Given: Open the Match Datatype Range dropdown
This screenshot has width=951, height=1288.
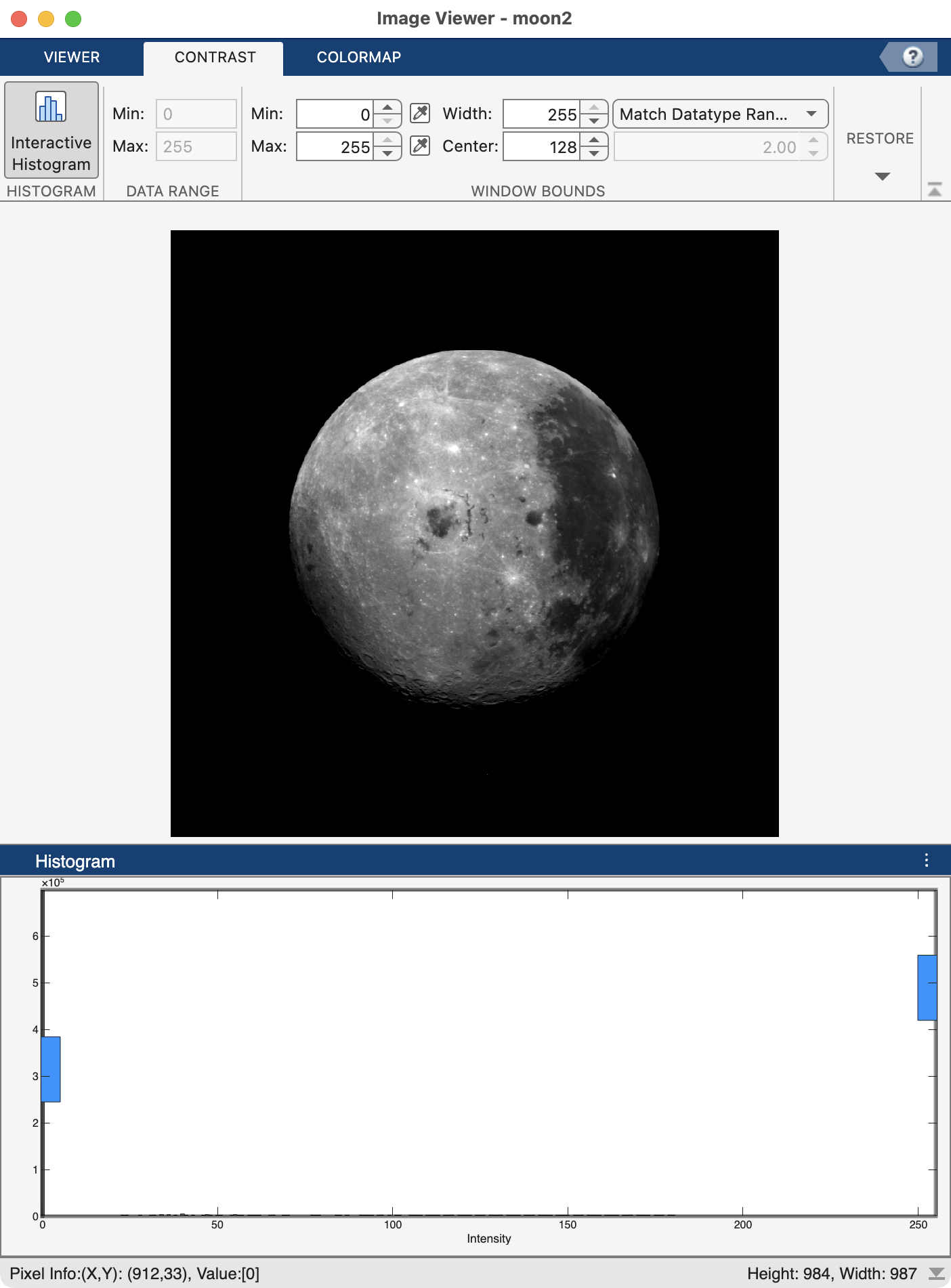Looking at the screenshot, I should pyautogui.click(x=720, y=114).
